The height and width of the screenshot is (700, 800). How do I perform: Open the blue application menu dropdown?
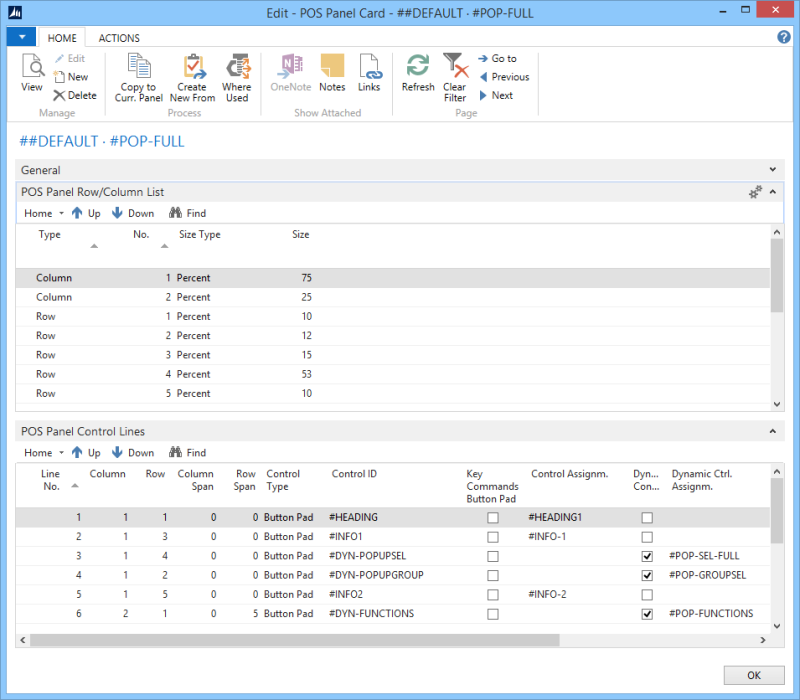(20, 37)
